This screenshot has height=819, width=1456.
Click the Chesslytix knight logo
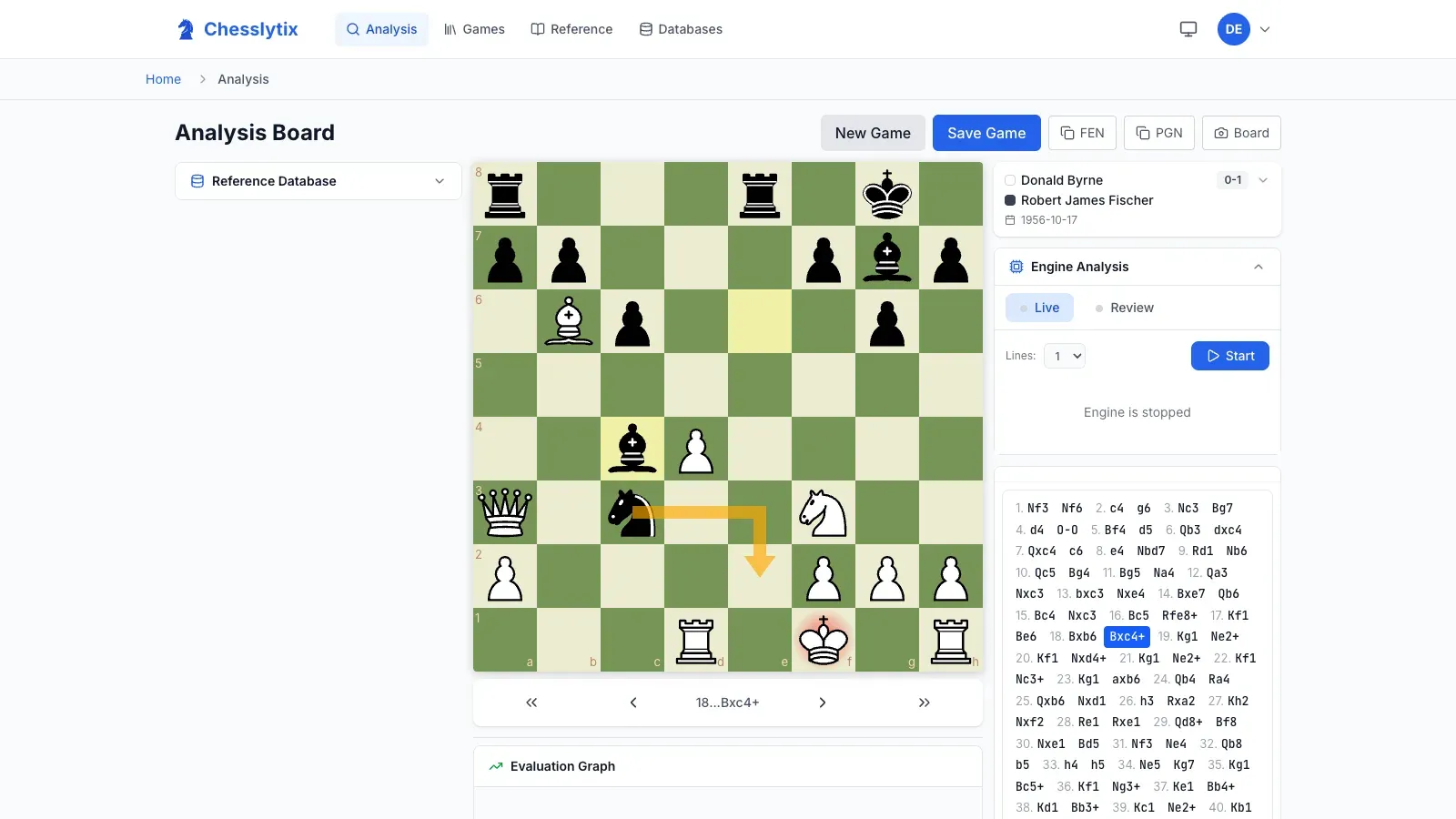[x=186, y=29]
